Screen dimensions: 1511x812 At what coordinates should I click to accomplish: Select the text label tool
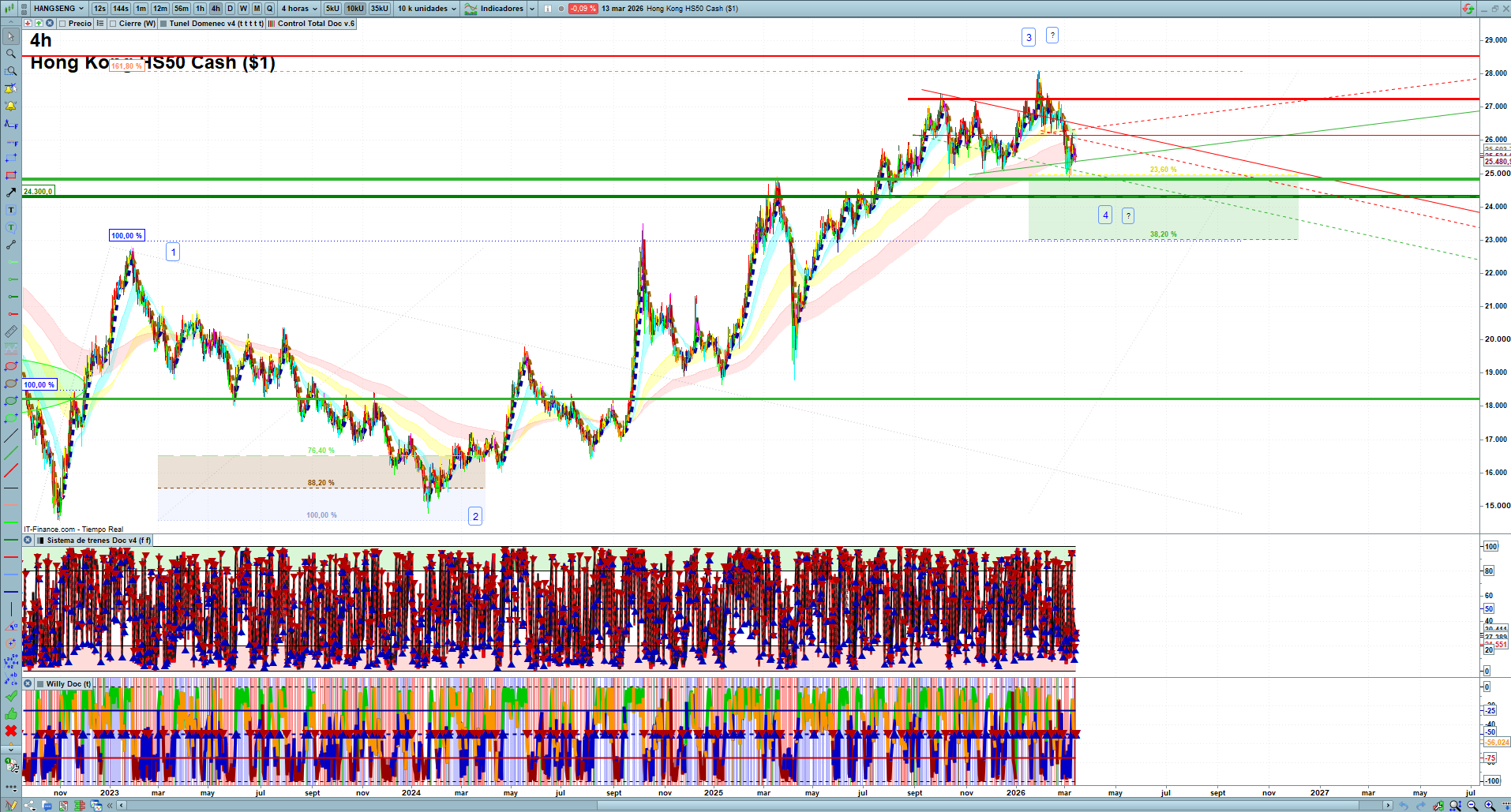11,210
